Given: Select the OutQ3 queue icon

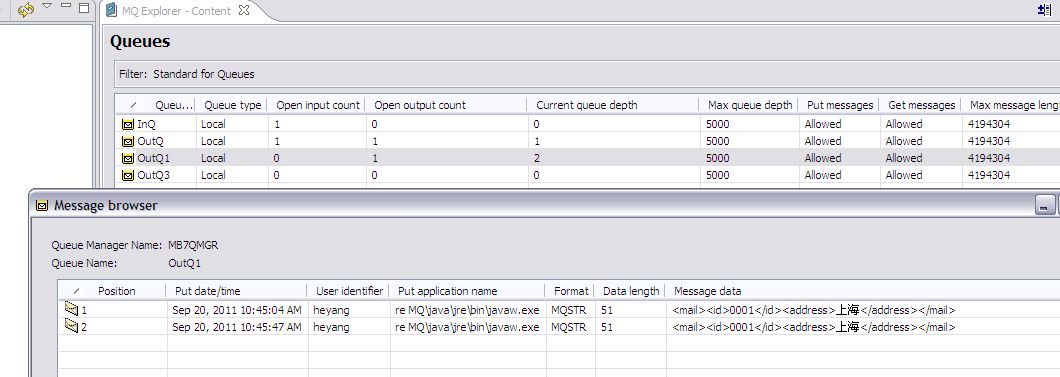Looking at the screenshot, I should (x=128, y=175).
